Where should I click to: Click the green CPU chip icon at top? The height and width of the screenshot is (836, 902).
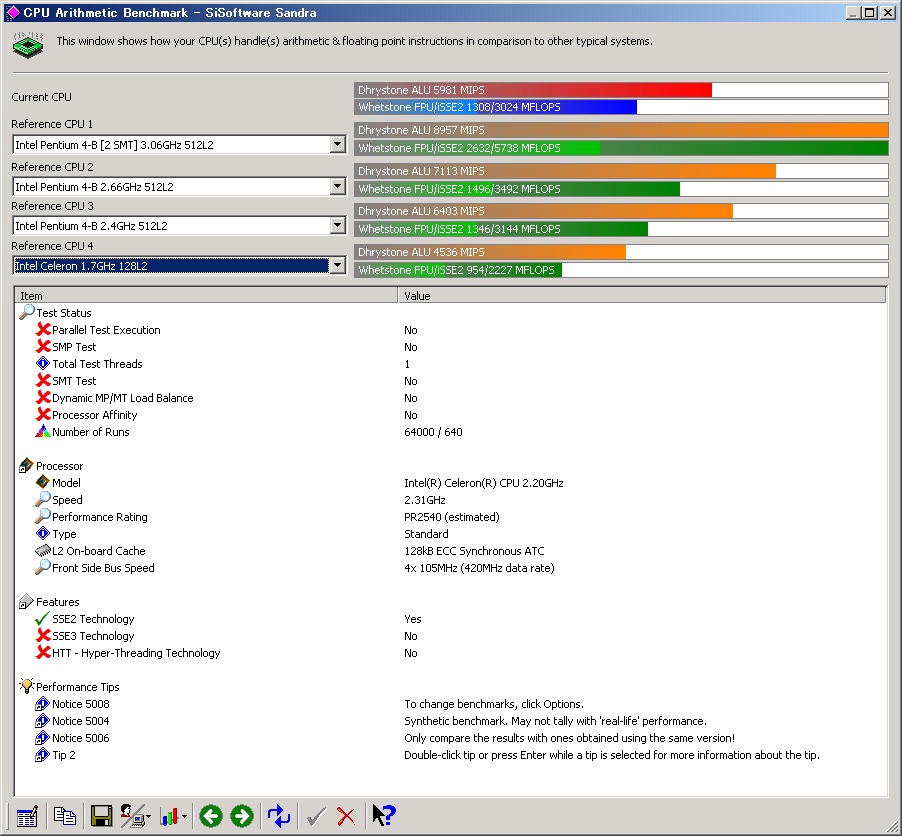point(28,45)
